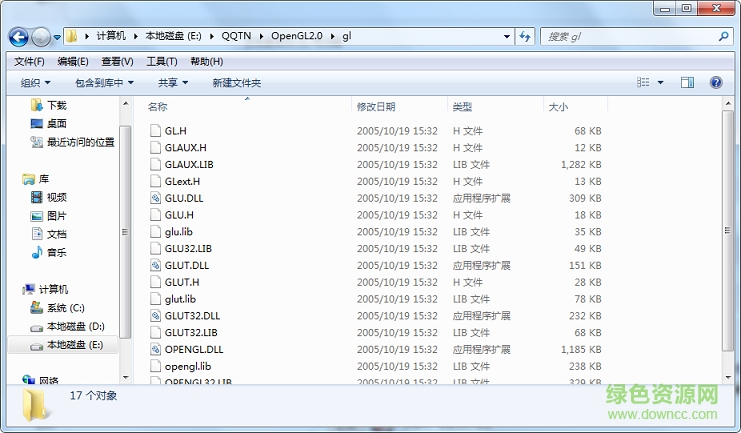Click the Forward navigation arrow
The height and width of the screenshot is (433, 741).
[41, 37]
